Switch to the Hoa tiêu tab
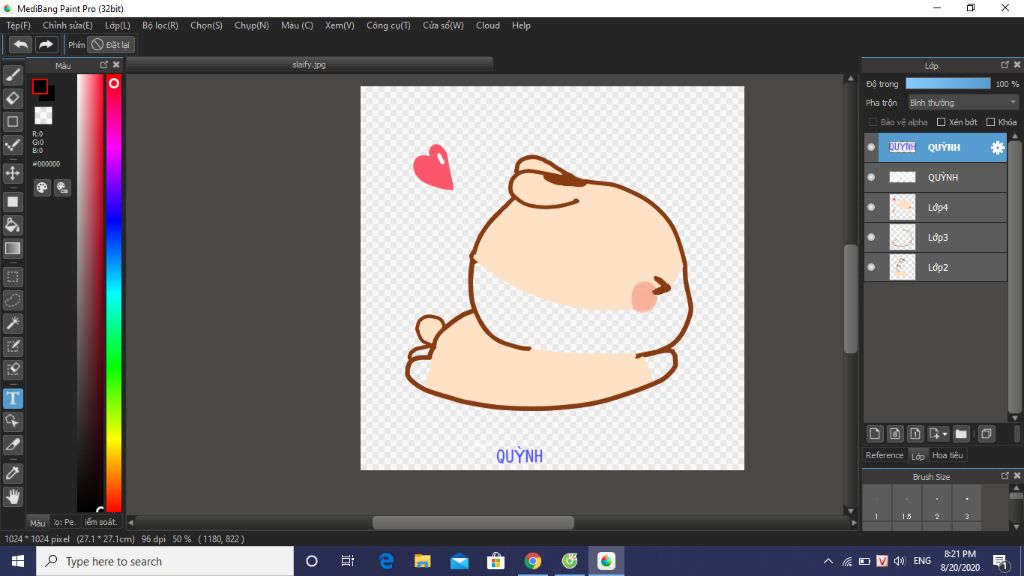Screen dimensions: 1024x576 948,455
